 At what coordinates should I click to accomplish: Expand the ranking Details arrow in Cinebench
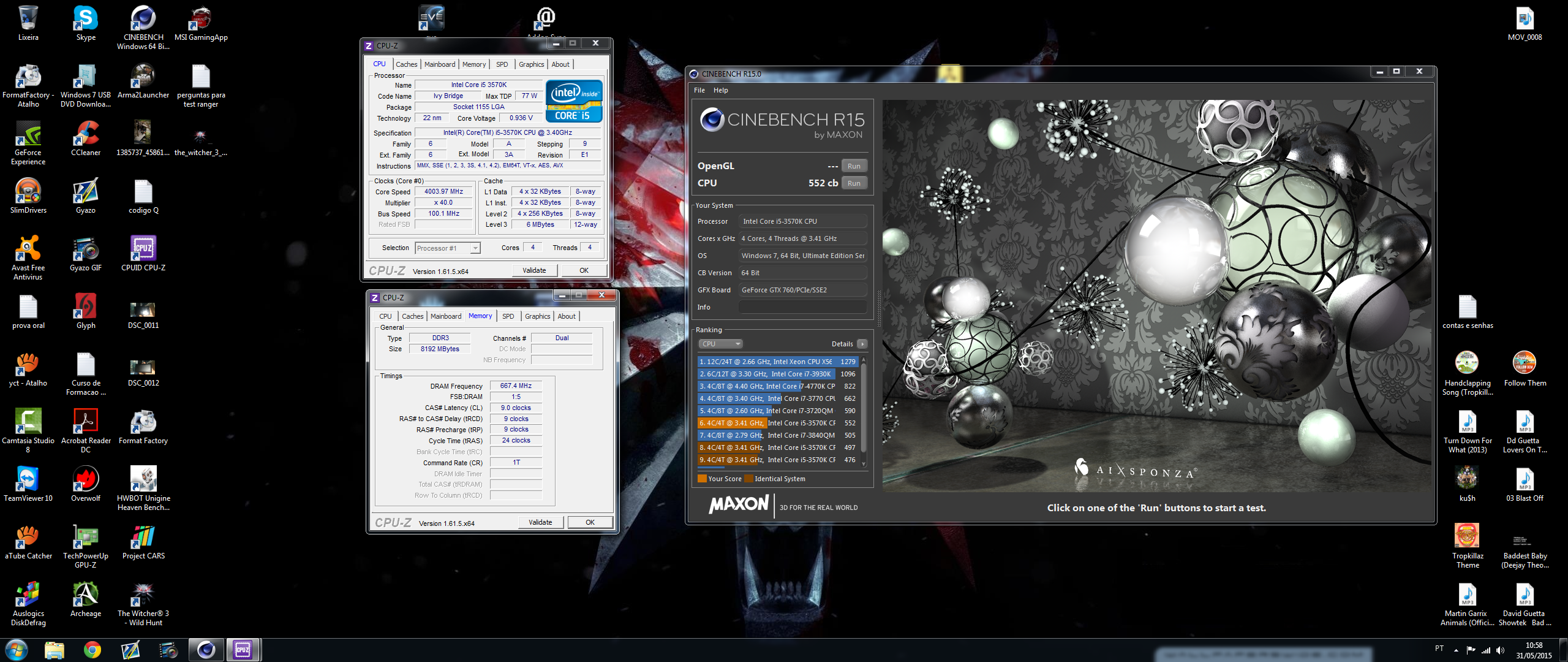click(862, 344)
